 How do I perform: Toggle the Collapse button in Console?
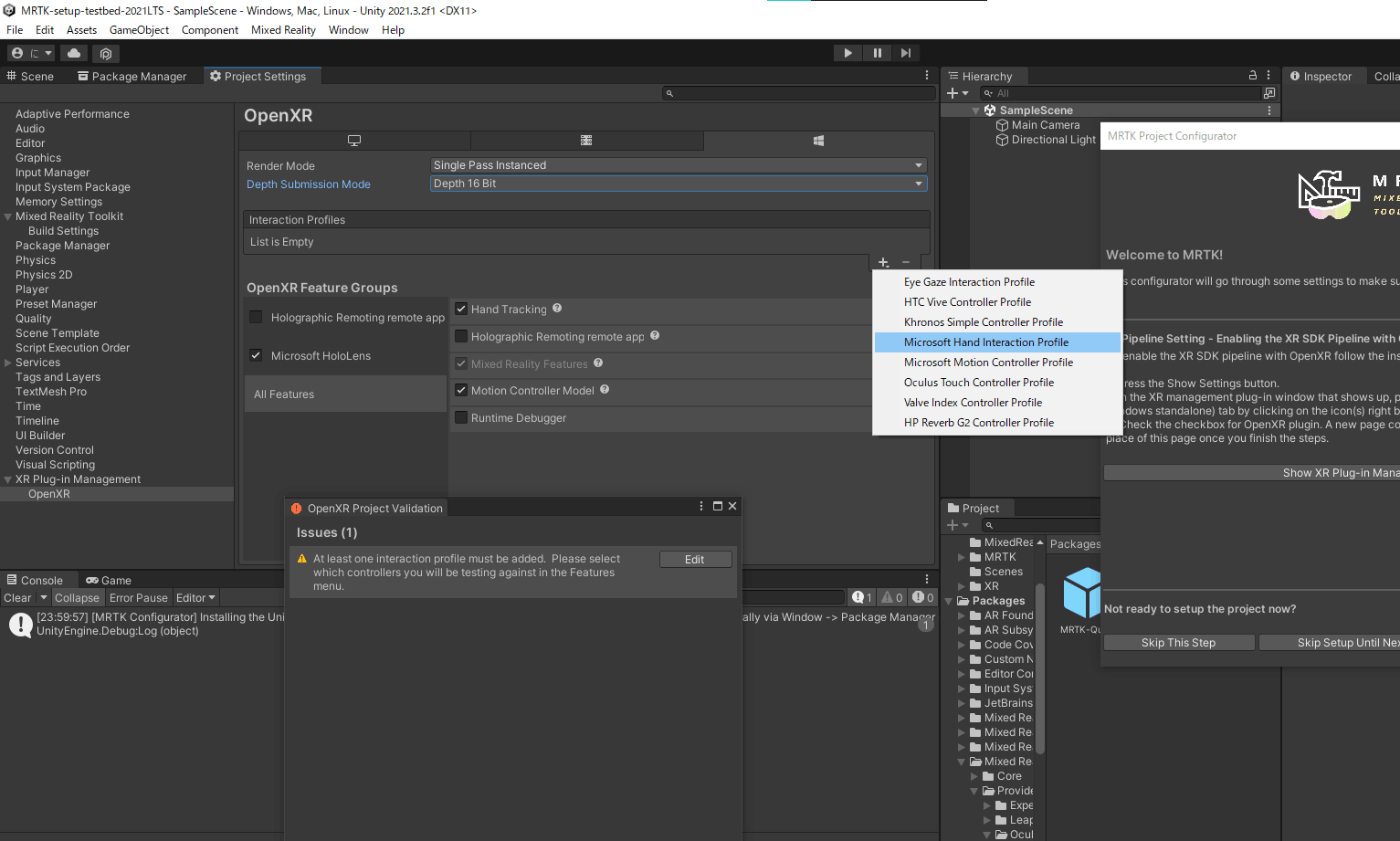tap(77, 598)
